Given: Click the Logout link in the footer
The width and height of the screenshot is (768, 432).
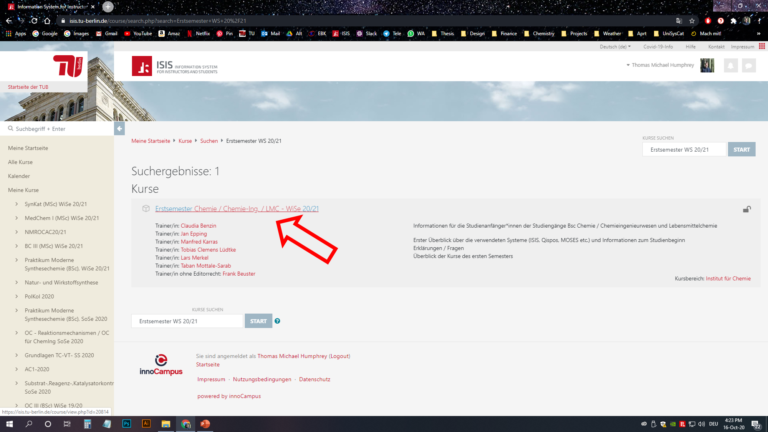Looking at the screenshot, I should point(339,356).
